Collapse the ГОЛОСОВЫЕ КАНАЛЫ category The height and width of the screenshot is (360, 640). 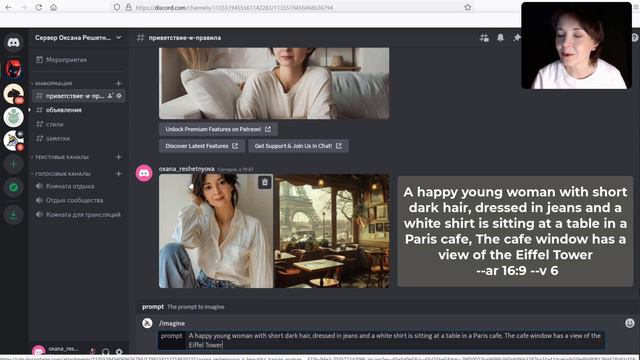point(61,174)
